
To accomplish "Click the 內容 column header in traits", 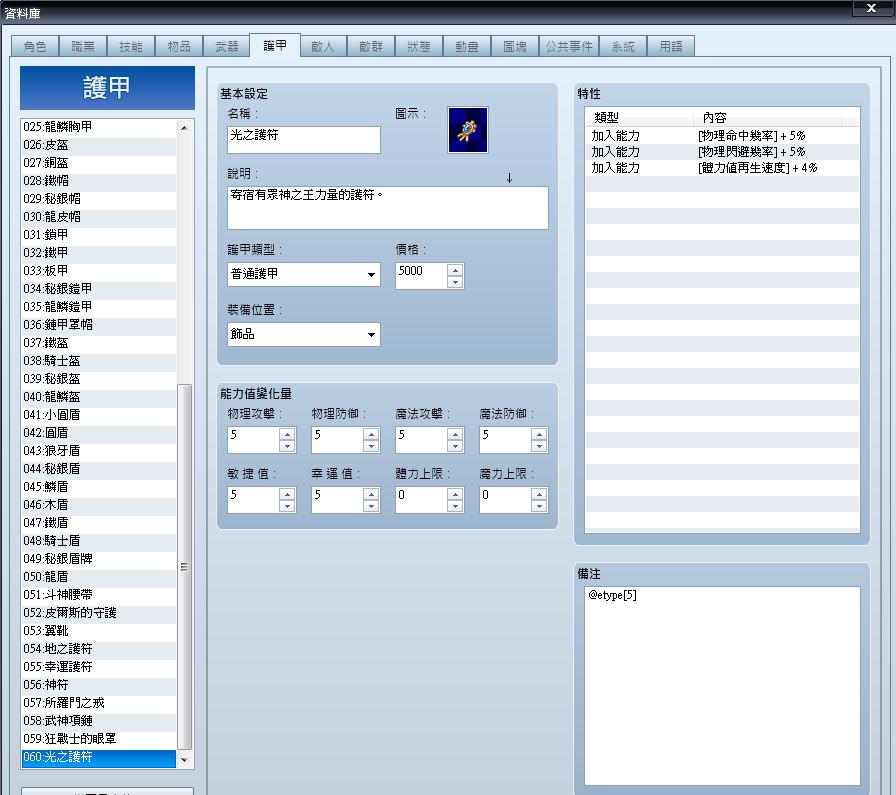I will (767, 117).
